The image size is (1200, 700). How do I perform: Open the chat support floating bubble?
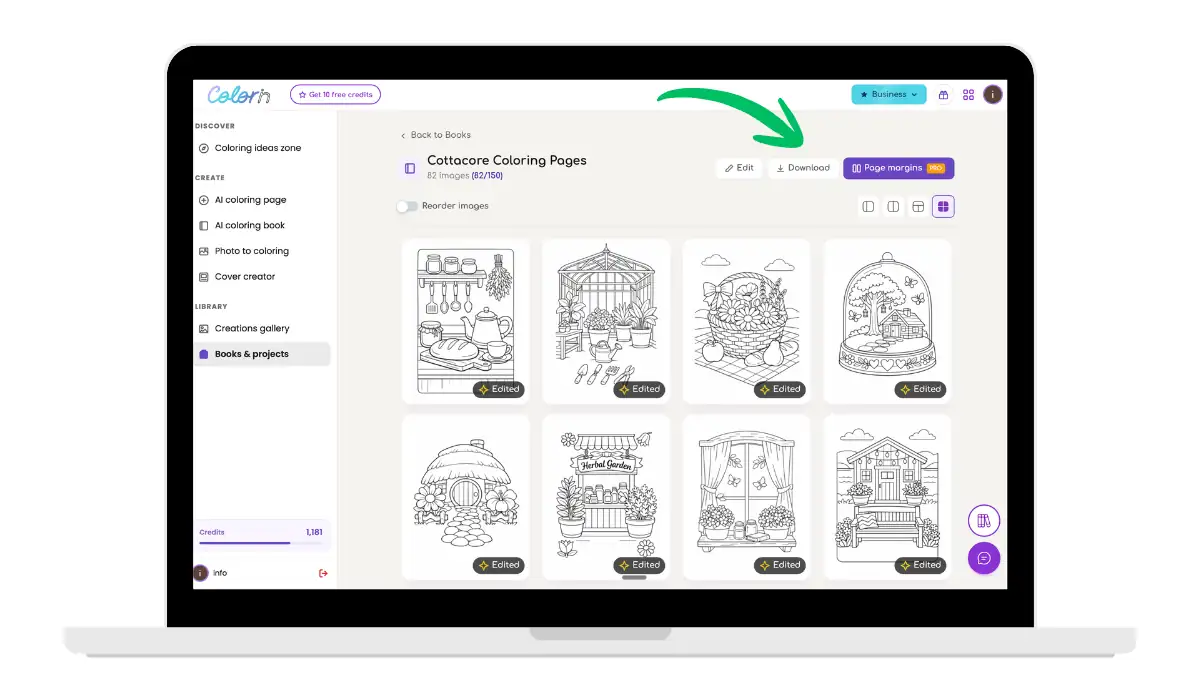[983, 558]
